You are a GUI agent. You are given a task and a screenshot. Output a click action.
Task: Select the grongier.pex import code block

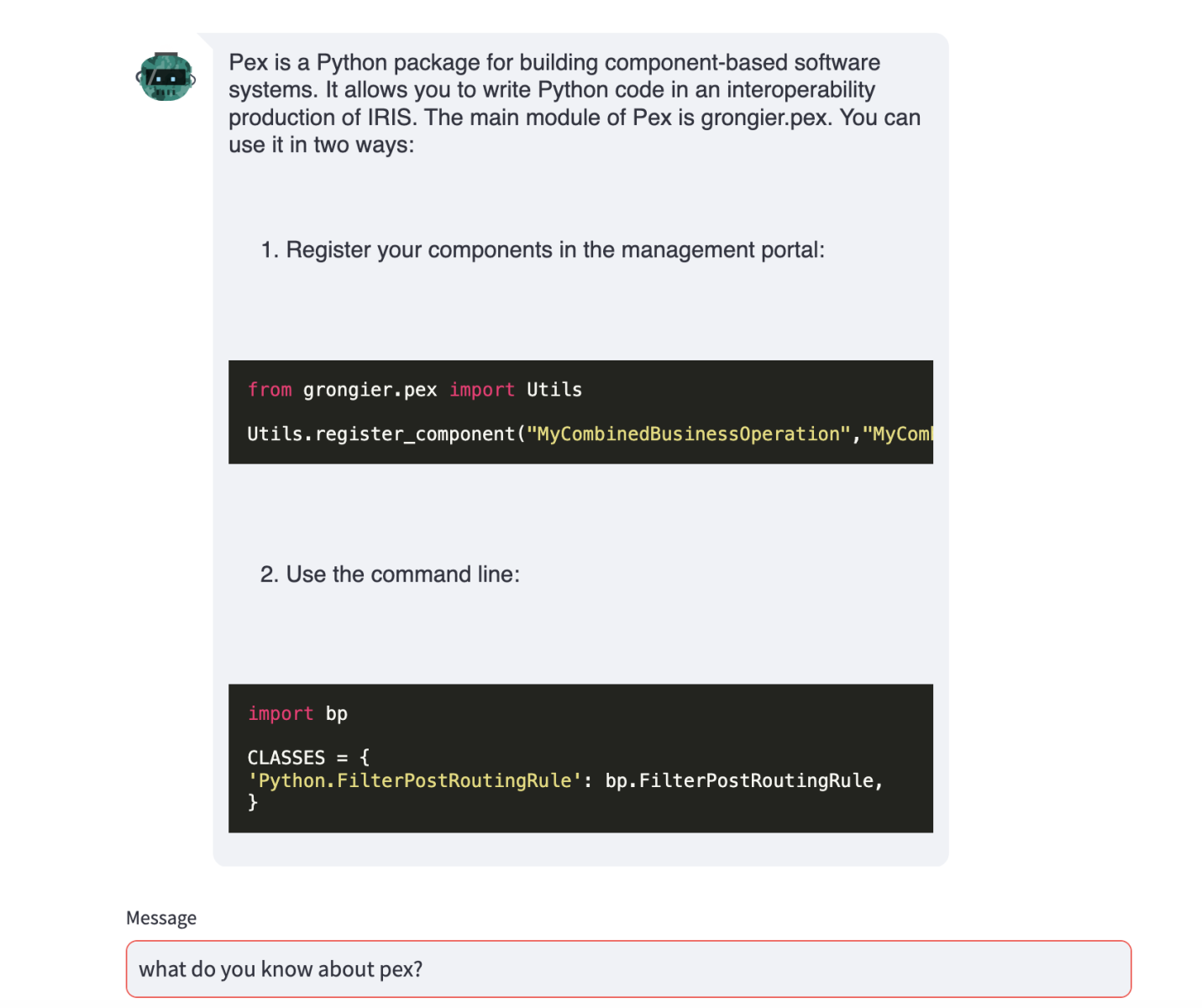pos(580,412)
